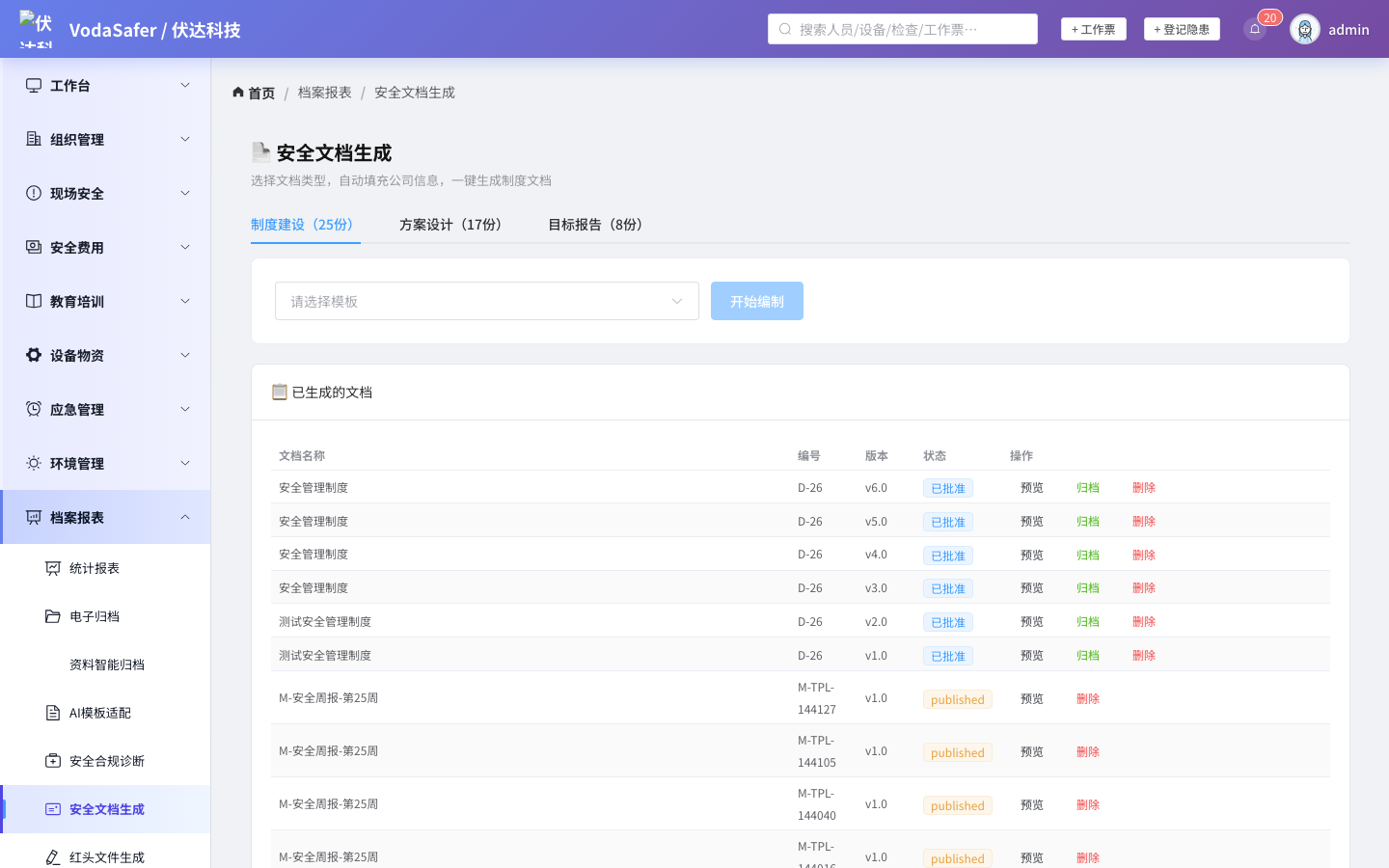
Task: Click the notification badge showing 20
Action: [1269, 17]
